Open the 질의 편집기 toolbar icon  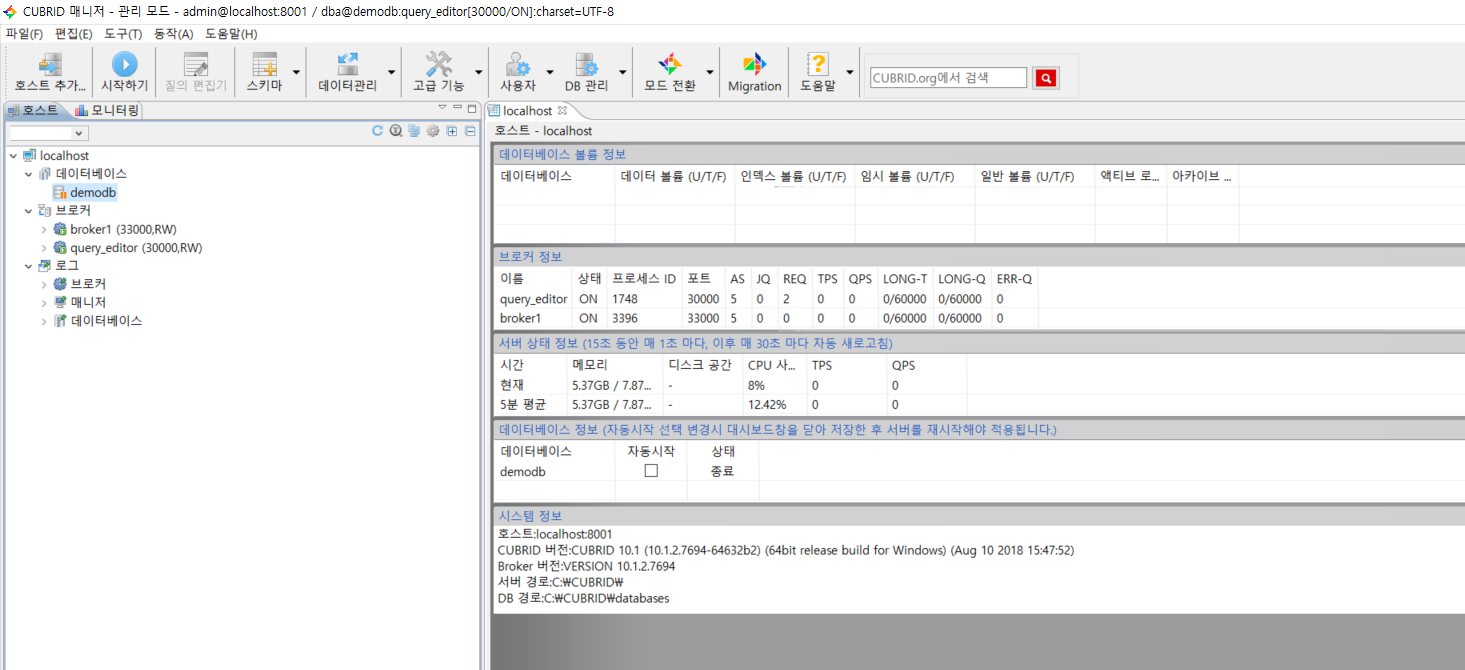tap(196, 65)
